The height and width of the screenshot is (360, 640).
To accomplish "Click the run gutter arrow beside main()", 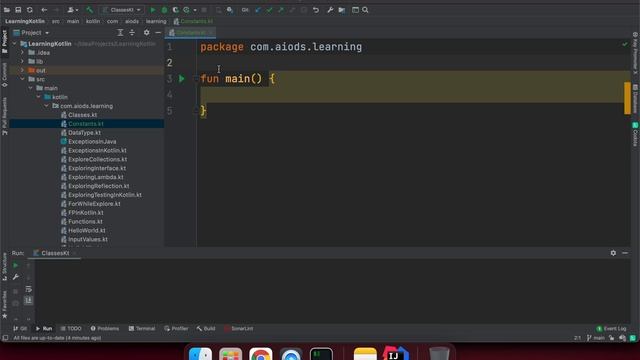I will coord(182,78).
